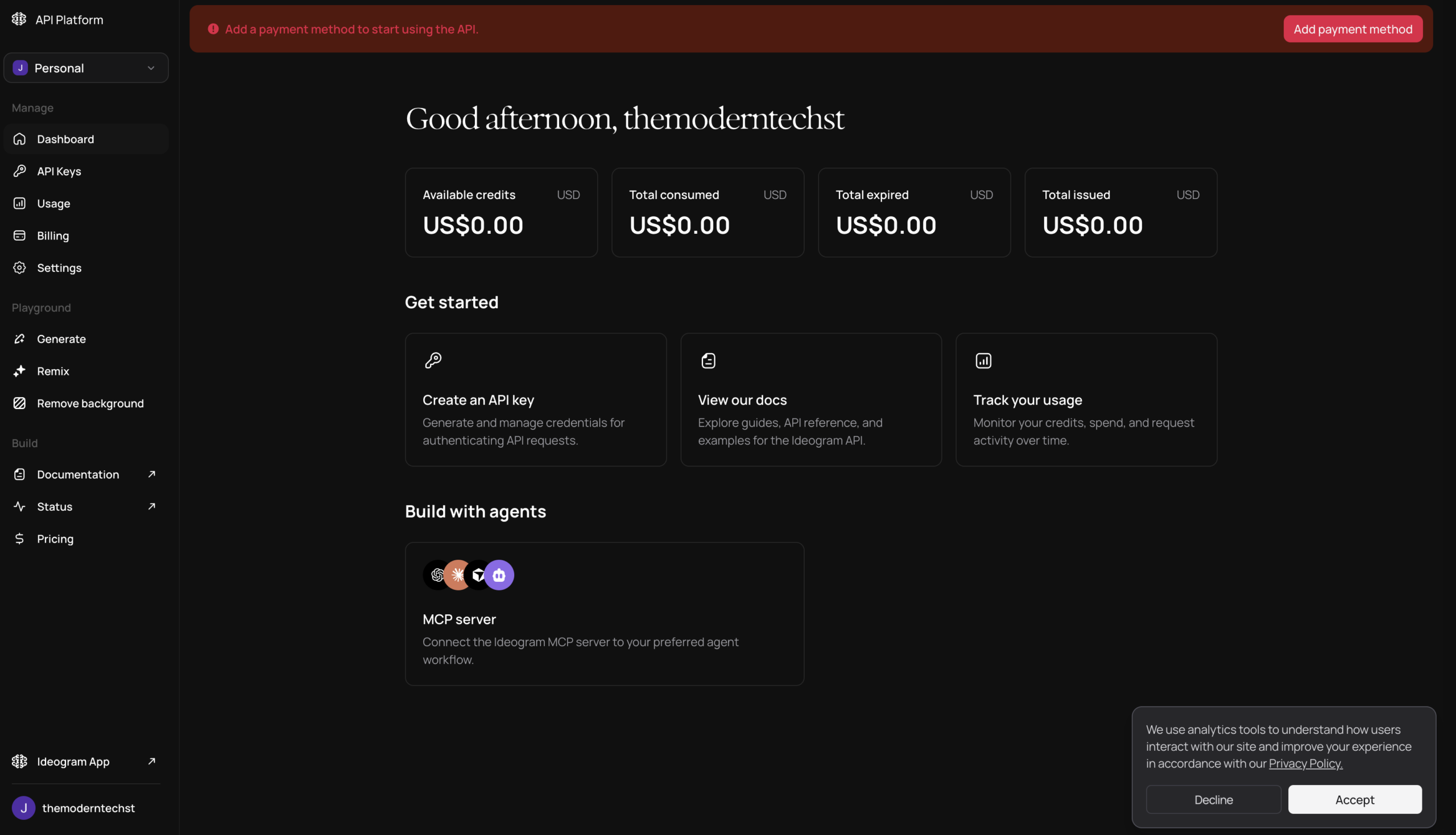Click the API Platform title text

click(69, 19)
